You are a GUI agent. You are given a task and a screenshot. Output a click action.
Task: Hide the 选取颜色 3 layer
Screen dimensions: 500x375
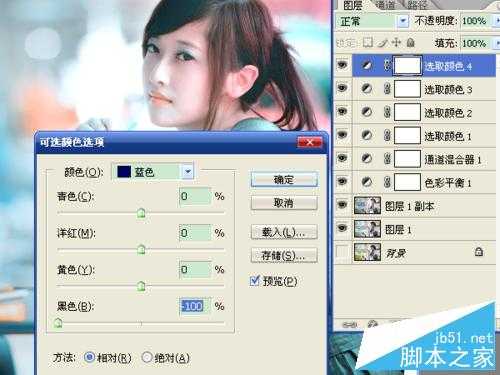click(342, 88)
